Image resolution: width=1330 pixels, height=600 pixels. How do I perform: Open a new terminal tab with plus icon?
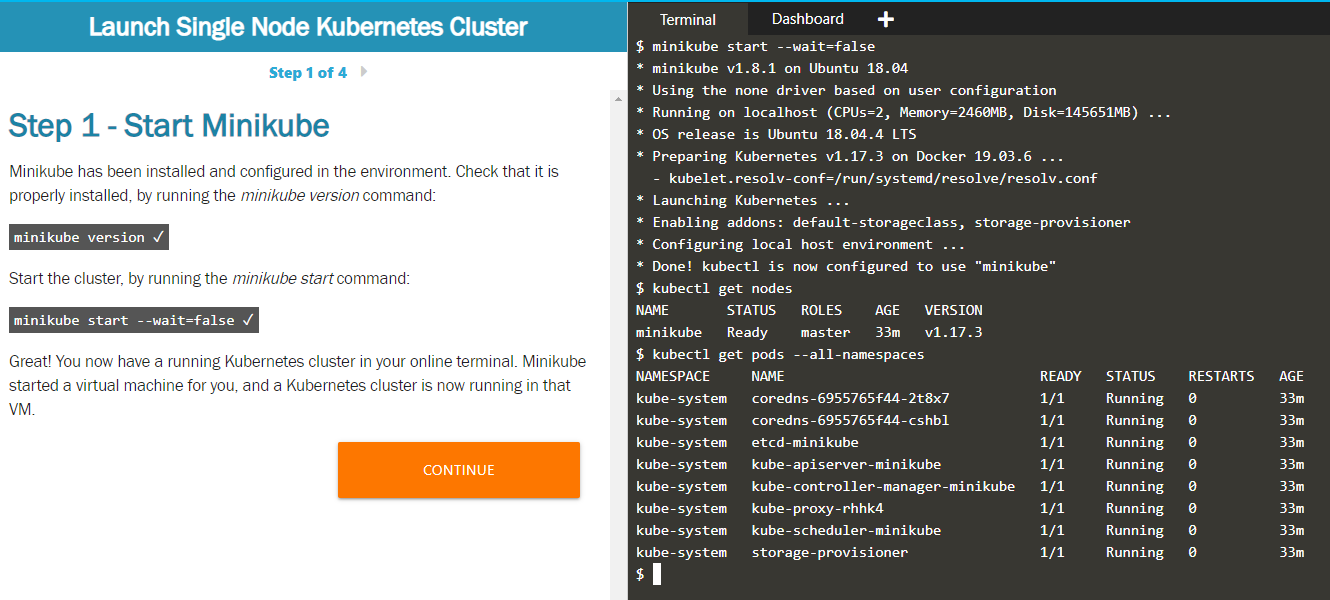pos(885,19)
